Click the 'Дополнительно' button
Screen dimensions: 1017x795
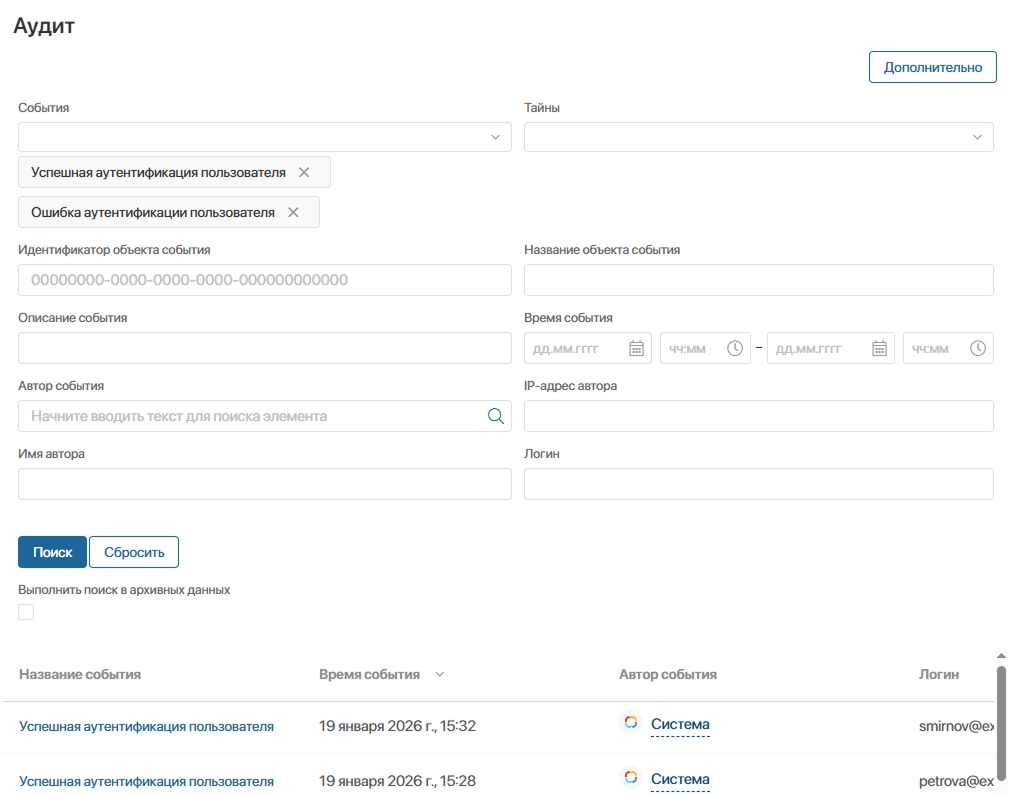pos(933,67)
